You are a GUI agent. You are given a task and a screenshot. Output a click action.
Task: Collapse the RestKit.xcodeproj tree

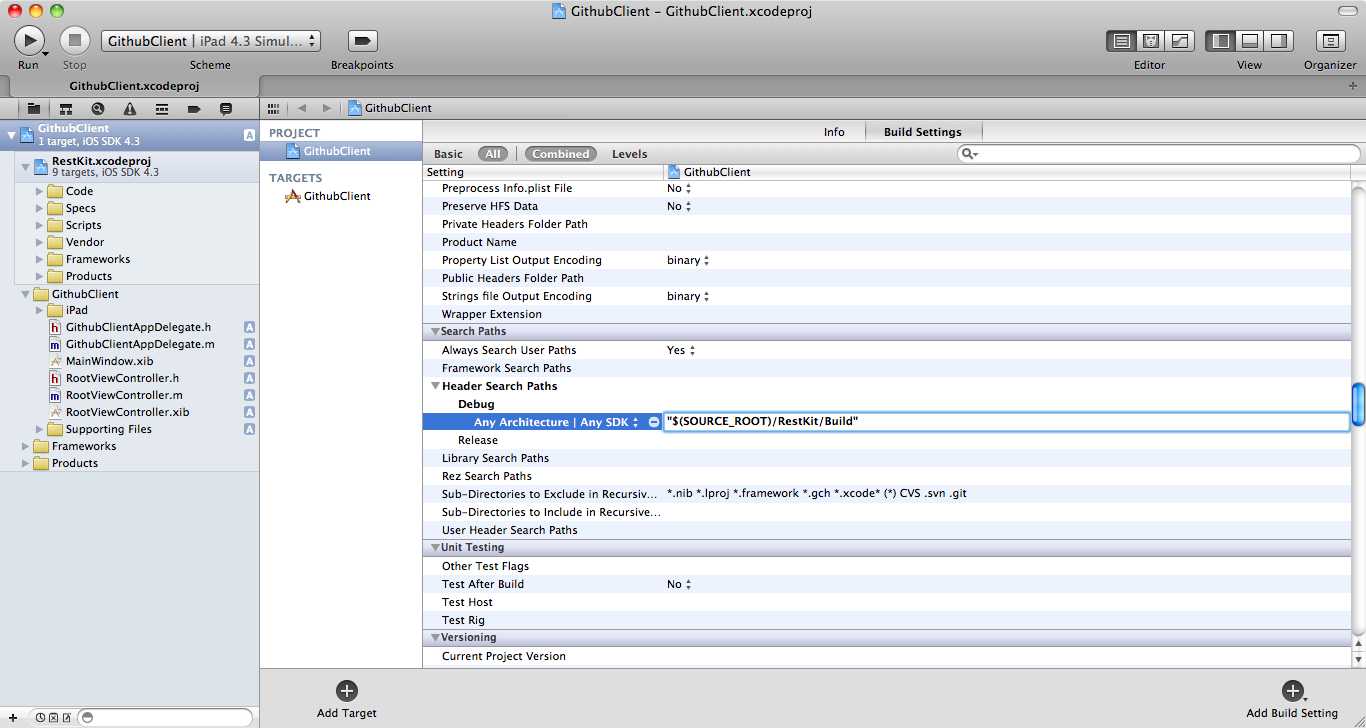[25, 166]
